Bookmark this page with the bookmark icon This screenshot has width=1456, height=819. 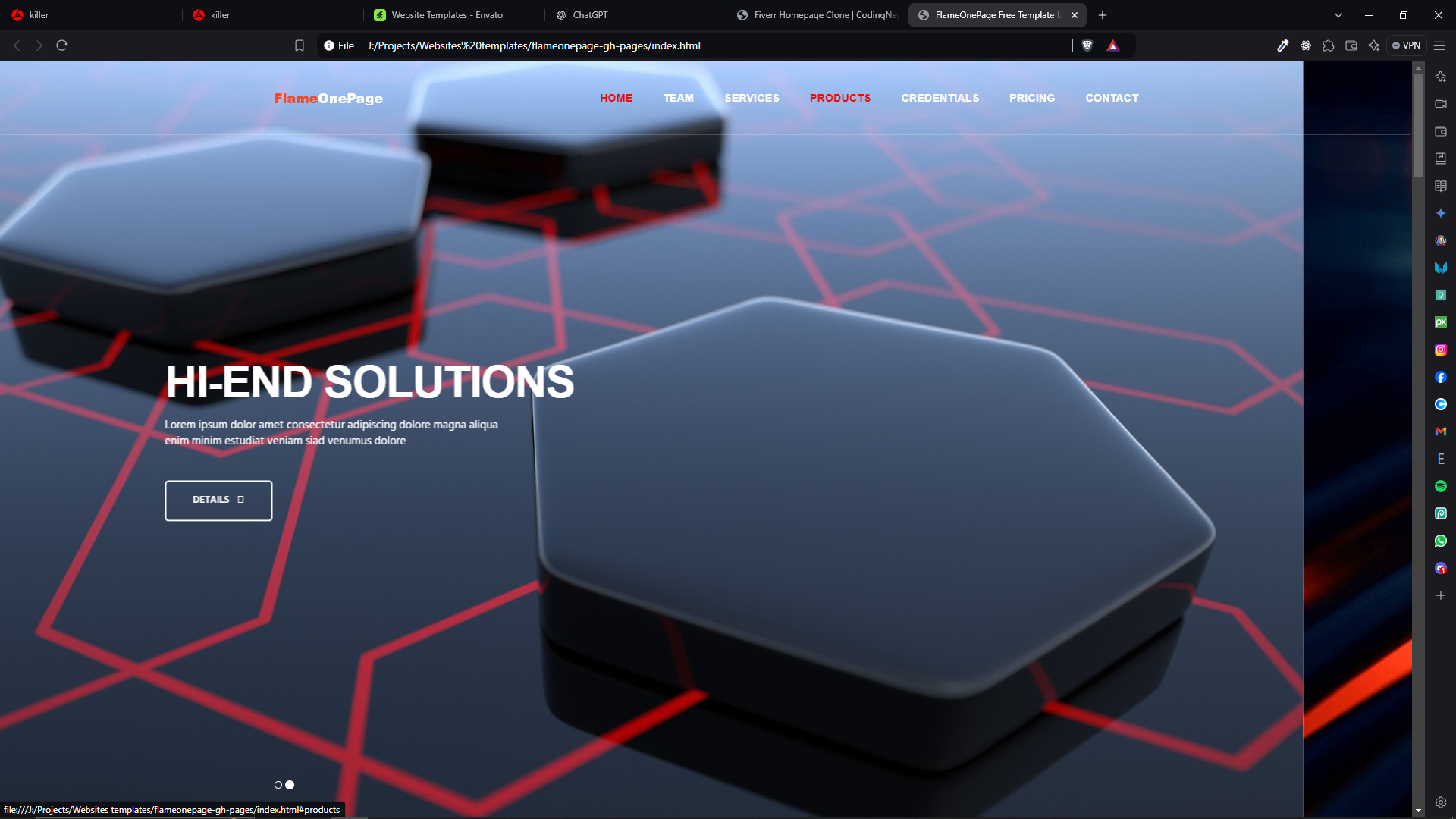[300, 45]
